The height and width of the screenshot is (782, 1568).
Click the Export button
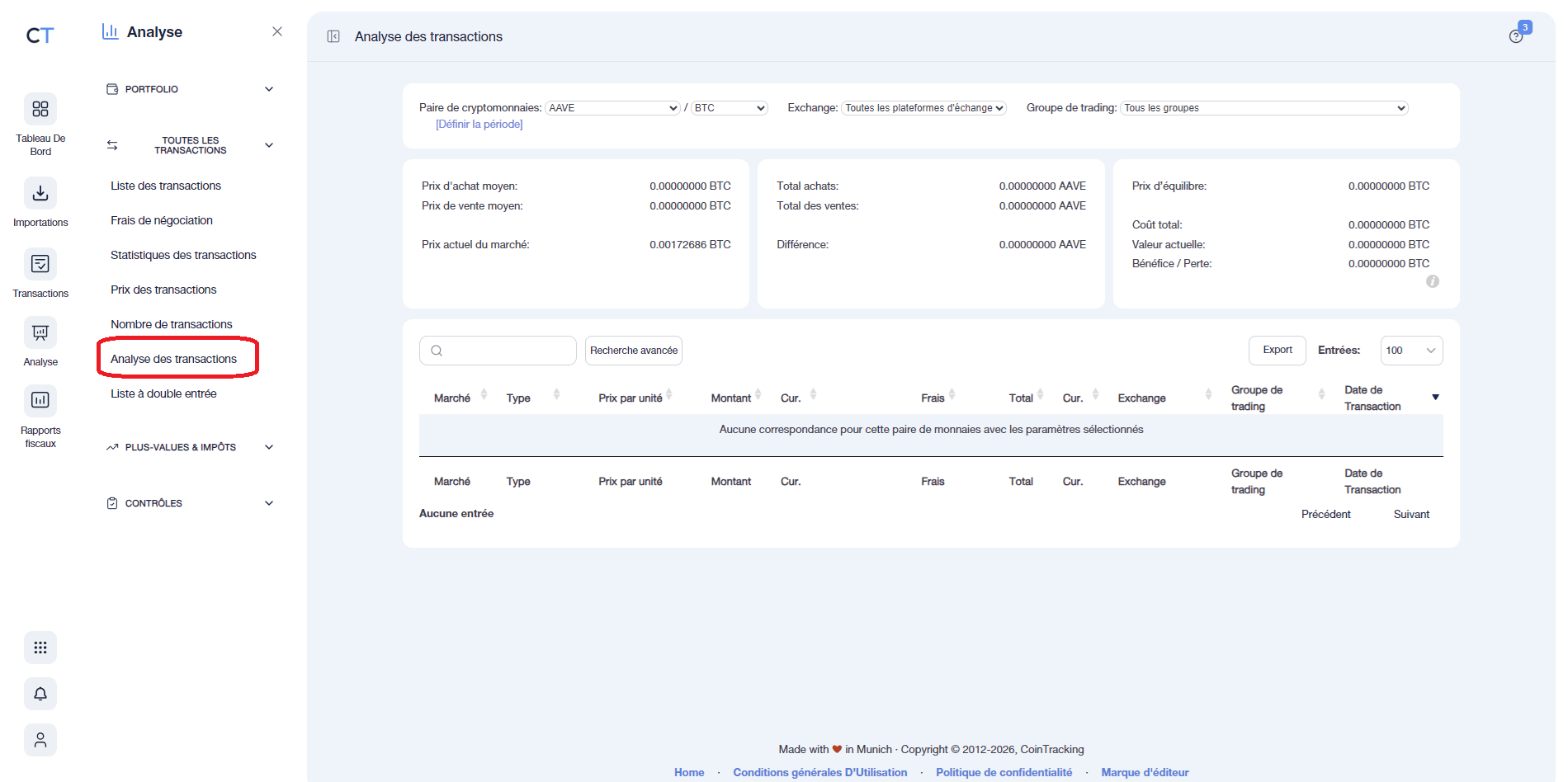click(x=1277, y=350)
